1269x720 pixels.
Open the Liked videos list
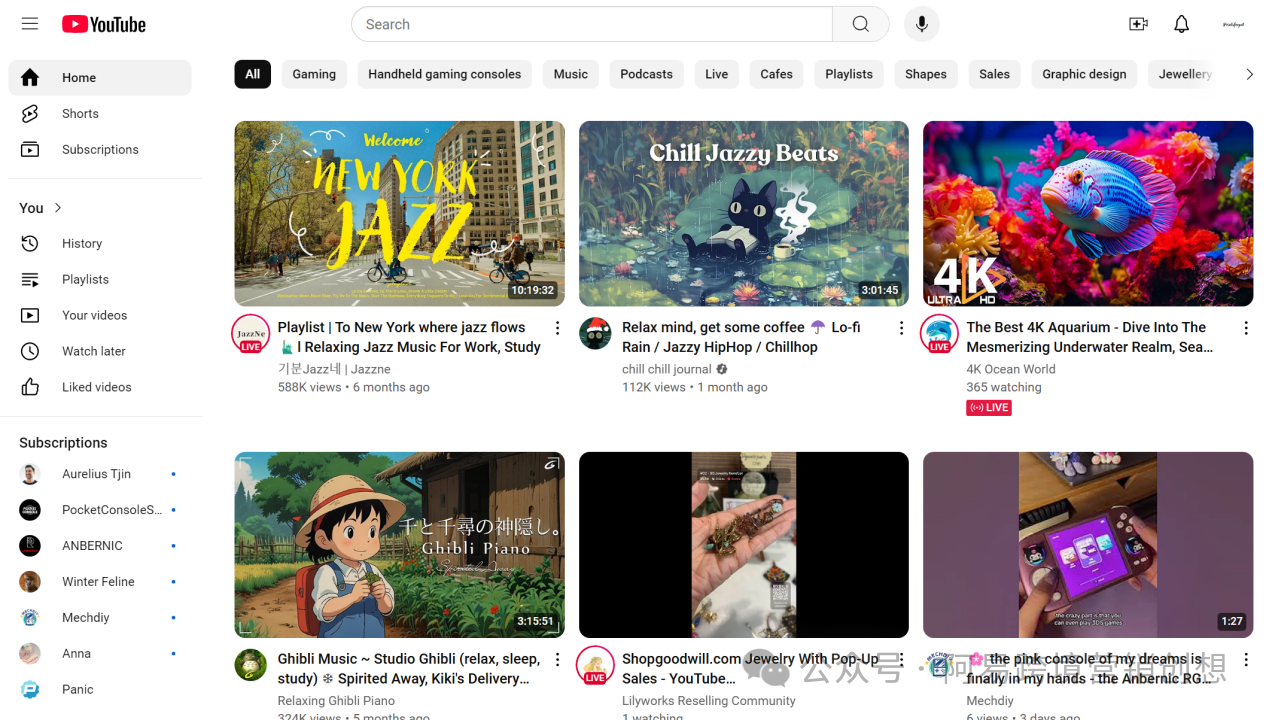click(x=96, y=387)
